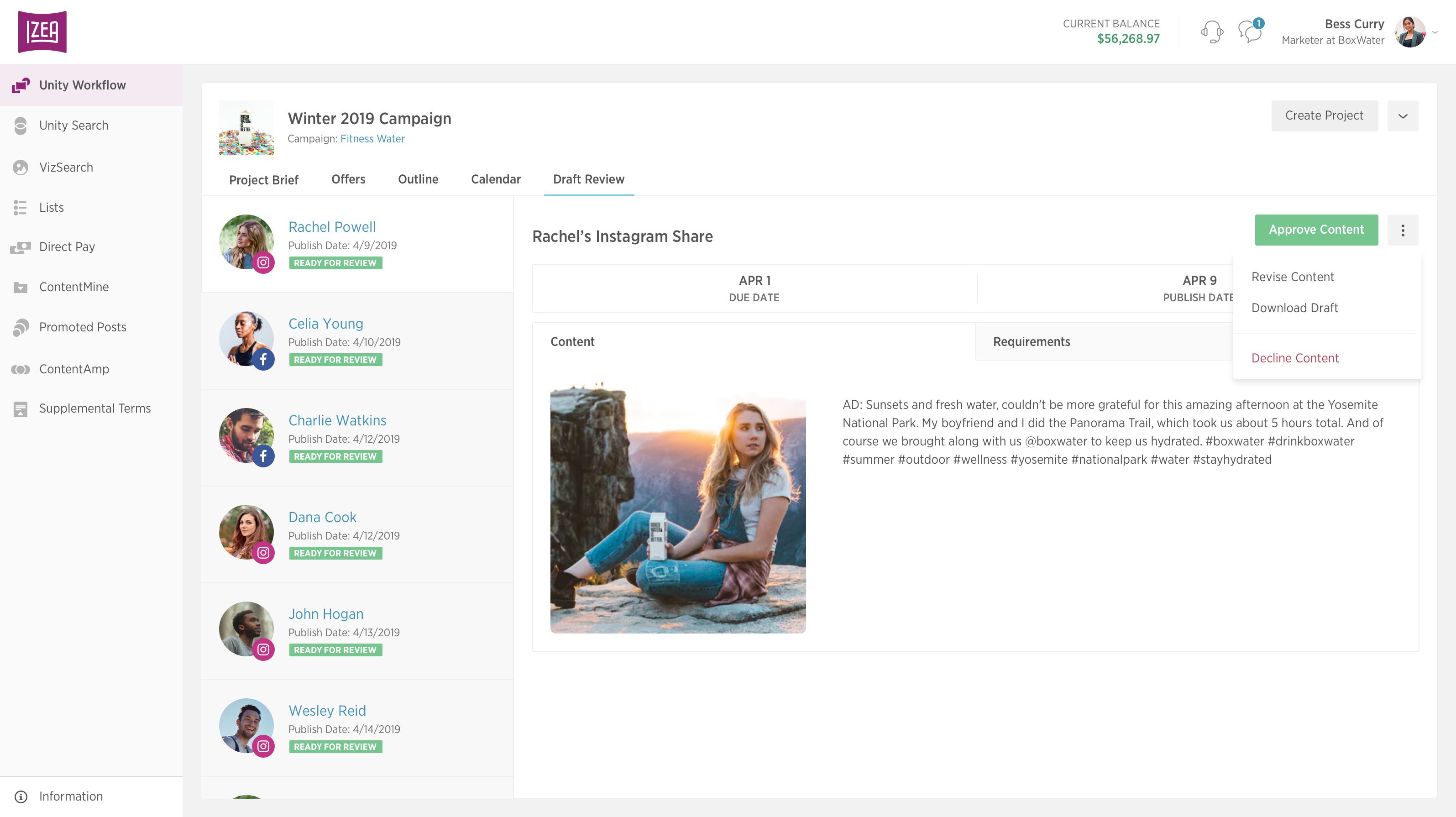The height and width of the screenshot is (817, 1456).
Task: Open the Fitness Water campaign link
Action: click(x=372, y=138)
